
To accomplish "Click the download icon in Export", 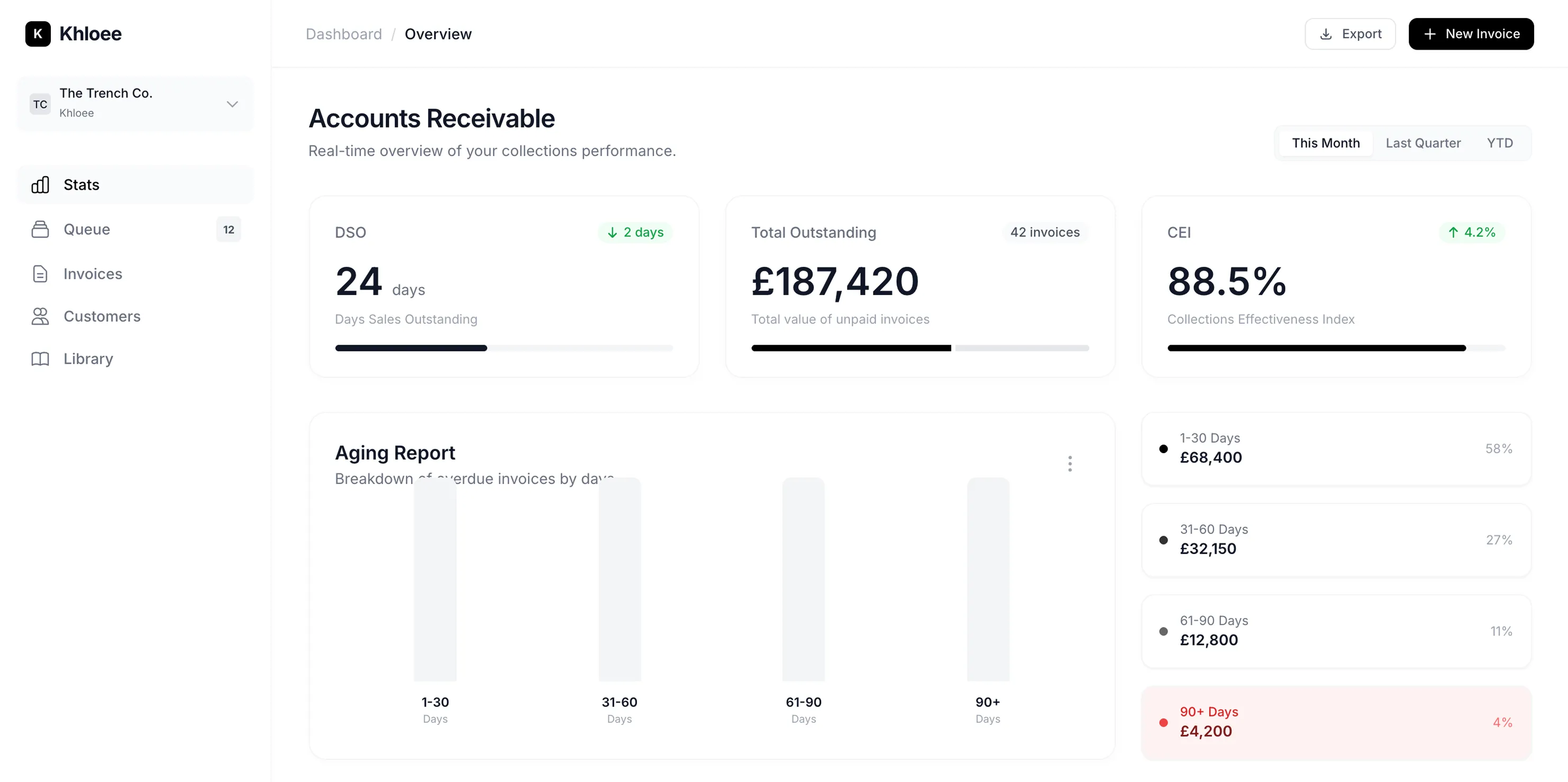I will (x=1326, y=34).
